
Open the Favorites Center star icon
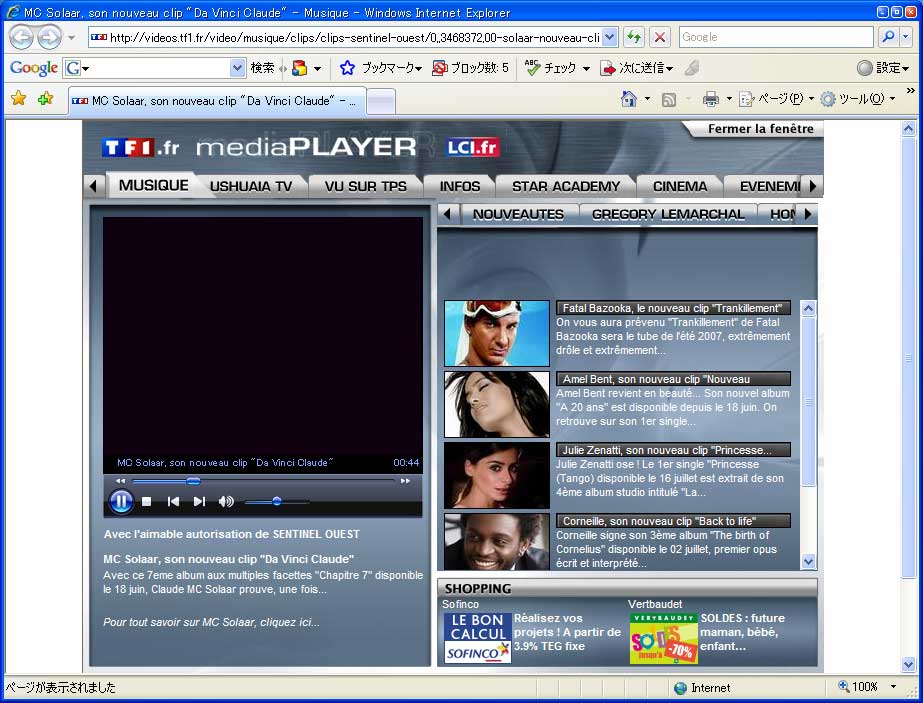click(x=18, y=98)
